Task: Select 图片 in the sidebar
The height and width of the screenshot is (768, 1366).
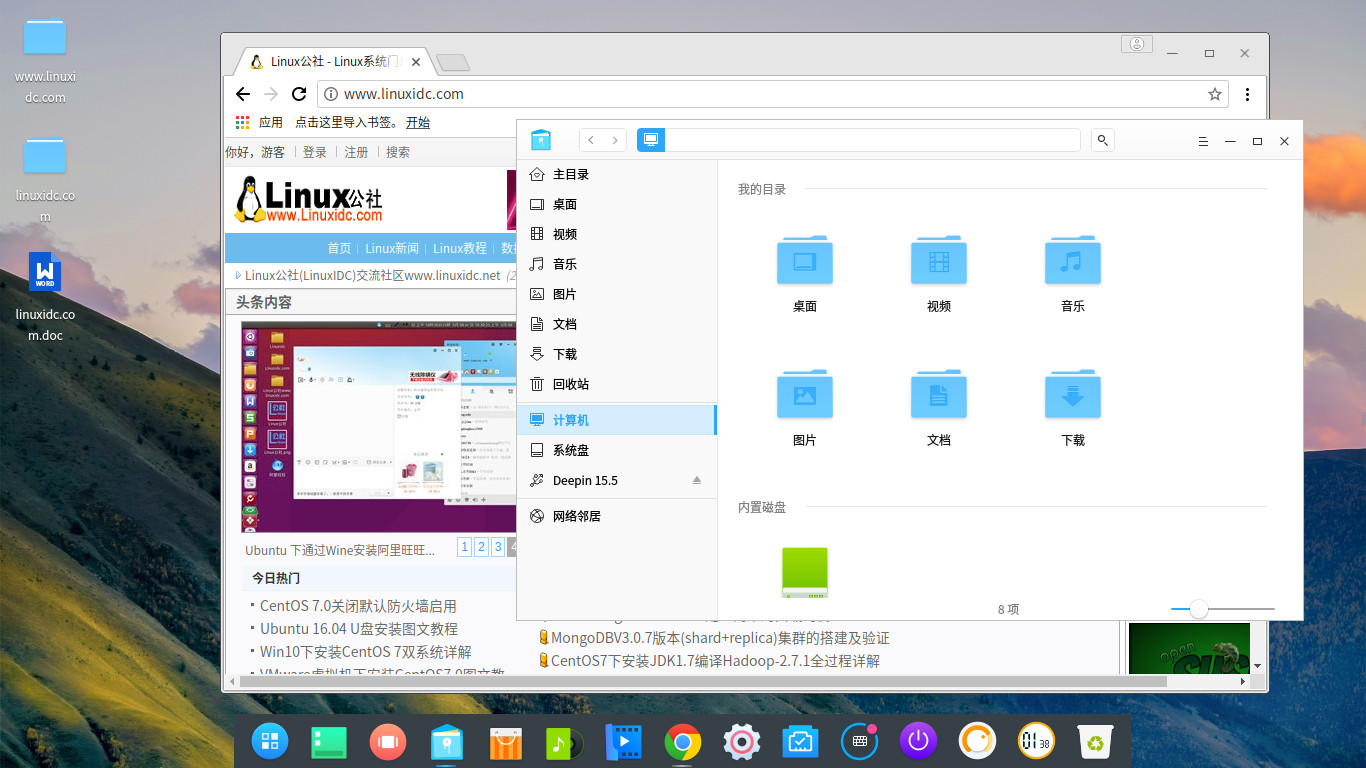Action: pos(617,294)
